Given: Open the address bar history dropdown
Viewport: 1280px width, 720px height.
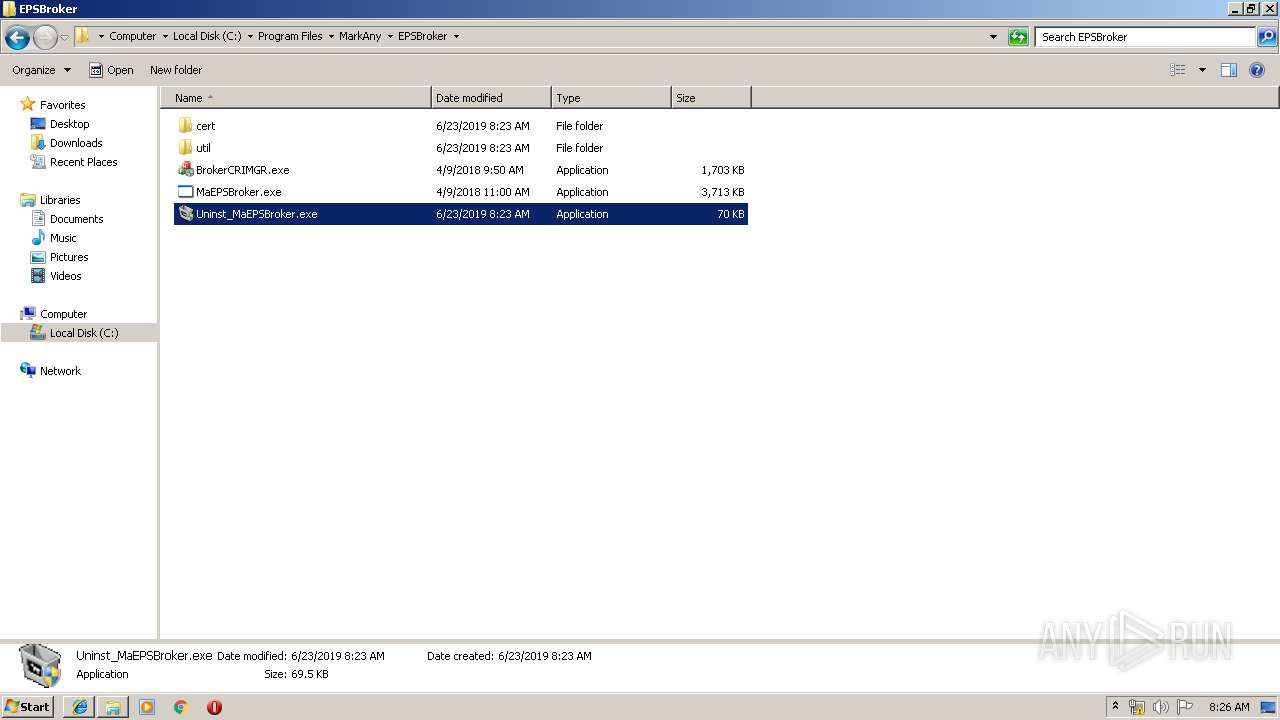Looking at the screenshot, I should (993, 37).
